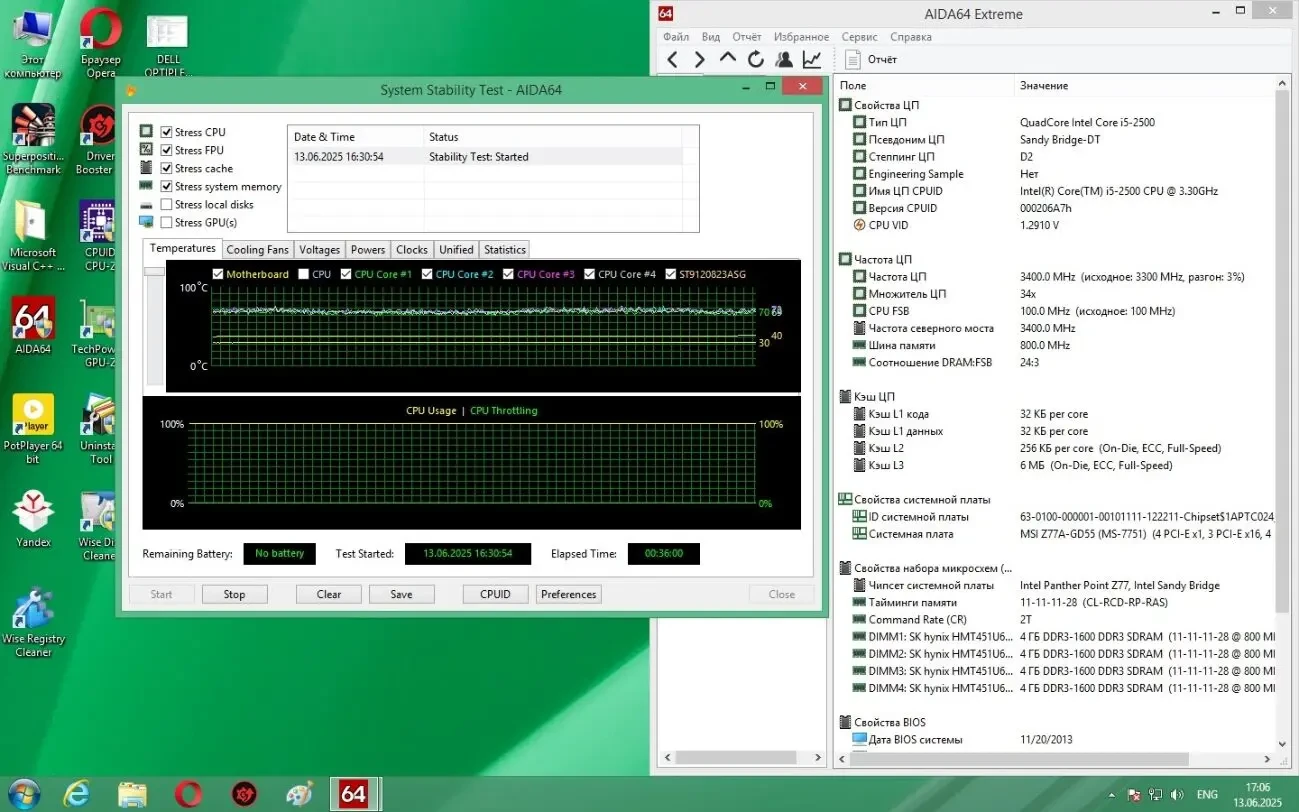Open the Preferences dialog

pyautogui.click(x=568, y=594)
